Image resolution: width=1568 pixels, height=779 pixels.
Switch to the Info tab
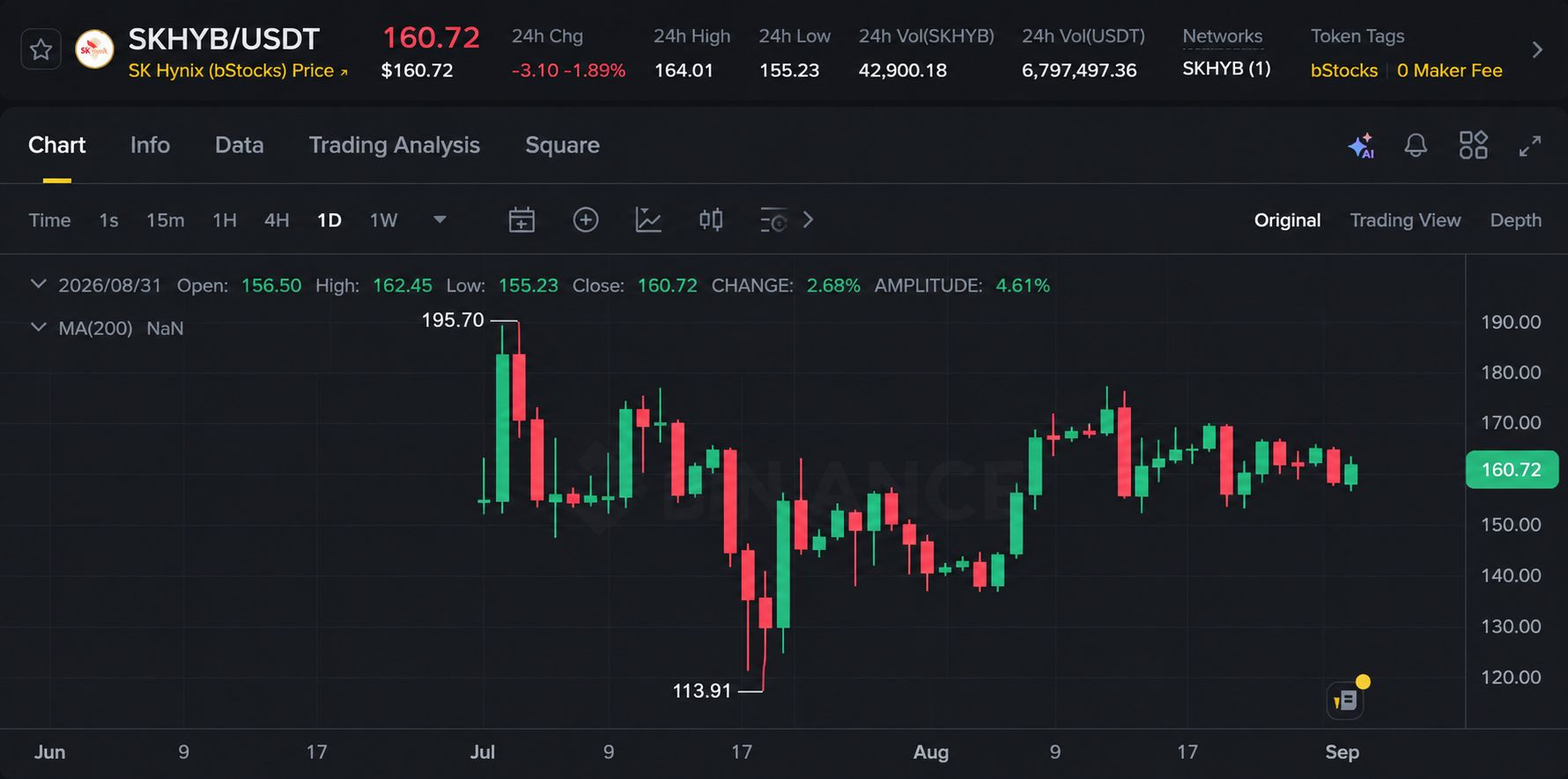tap(150, 145)
